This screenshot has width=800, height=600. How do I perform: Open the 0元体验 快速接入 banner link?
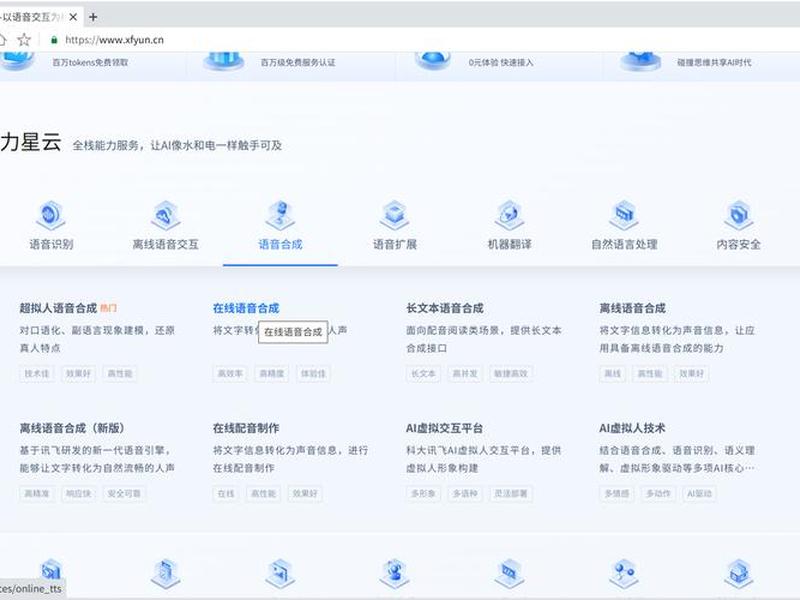click(x=501, y=62)
